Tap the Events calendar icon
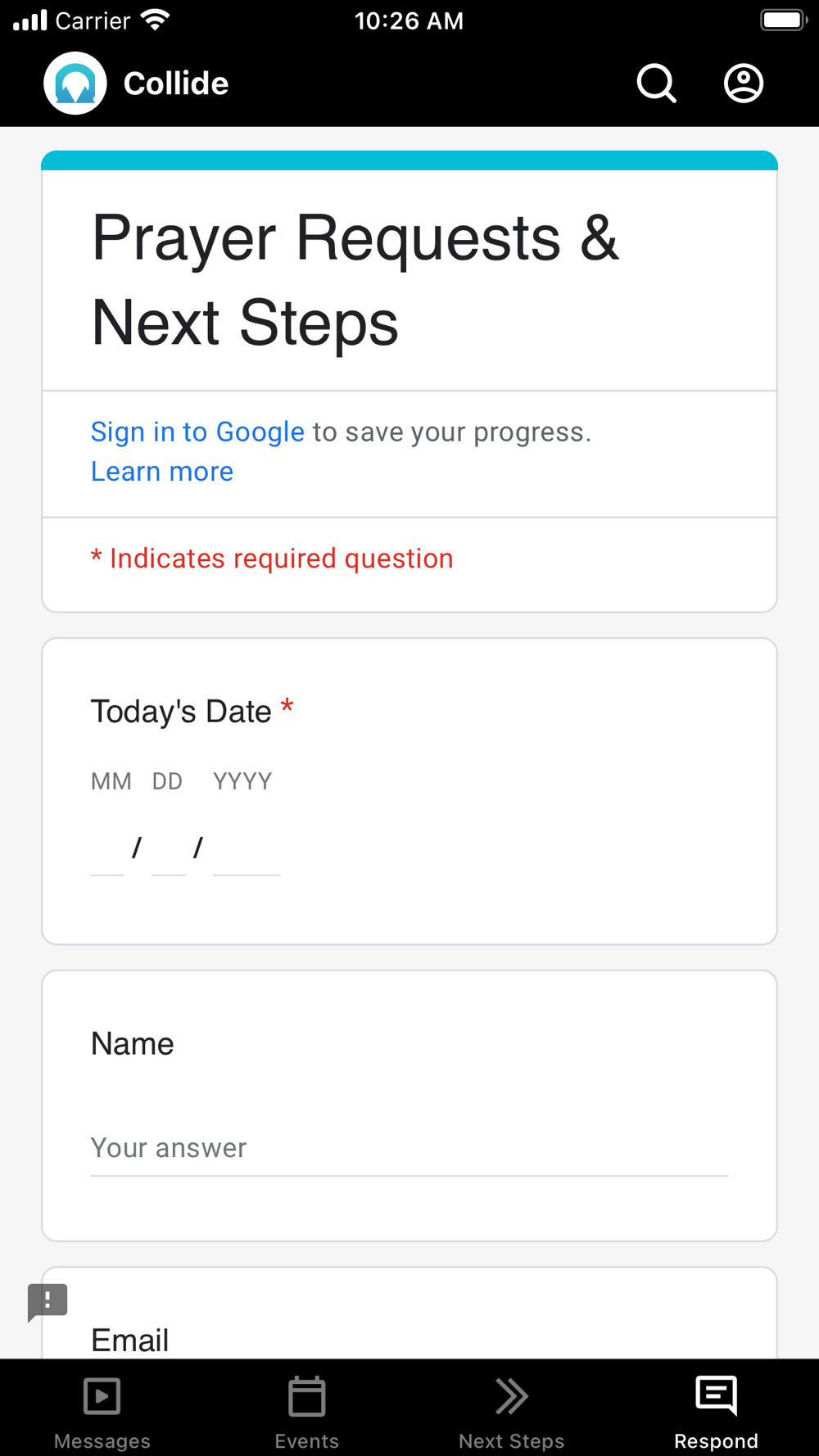The image size is (819, 1456). pos(307,1396)
